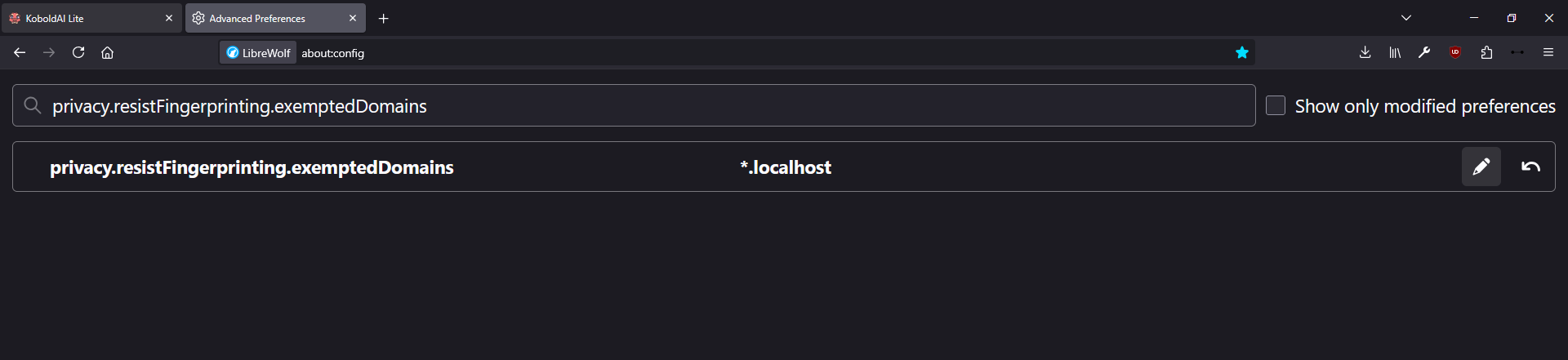
Task: Click the LibreWolf identity badge
Action: [x=258, y=53]
